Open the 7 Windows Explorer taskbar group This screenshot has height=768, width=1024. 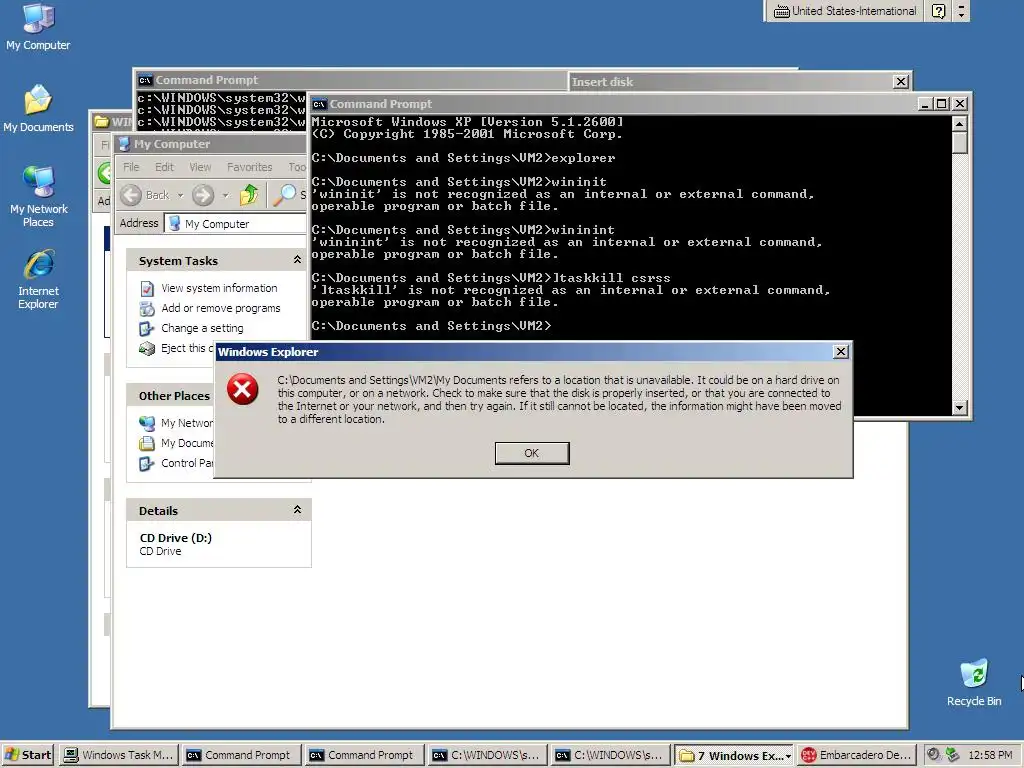(734, 755)
